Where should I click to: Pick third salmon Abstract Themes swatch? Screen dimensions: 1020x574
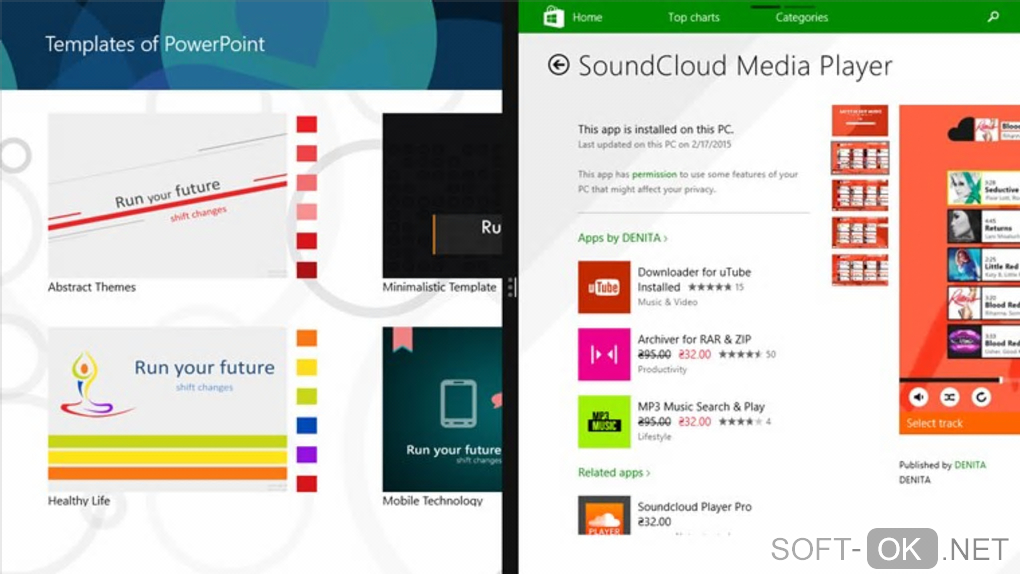306,182
